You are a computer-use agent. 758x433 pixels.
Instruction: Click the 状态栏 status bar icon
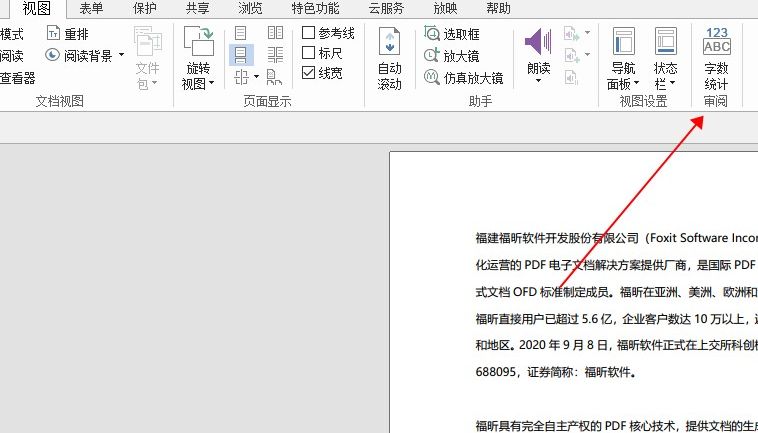click(x=666, y=41)
